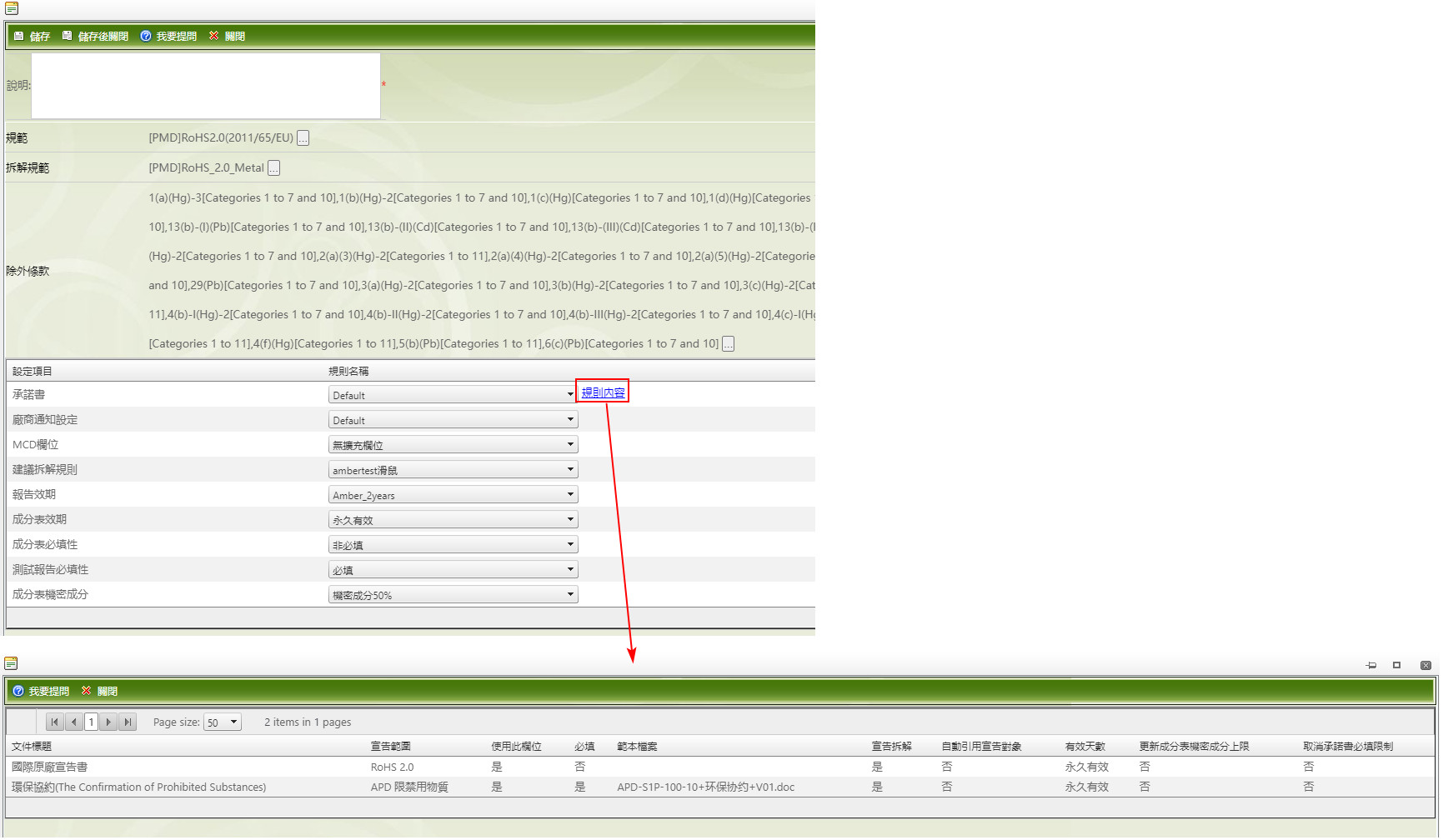Screen dimensions: 1443x840
Task: Click the 必填 column header
Action: click(584, 747)
